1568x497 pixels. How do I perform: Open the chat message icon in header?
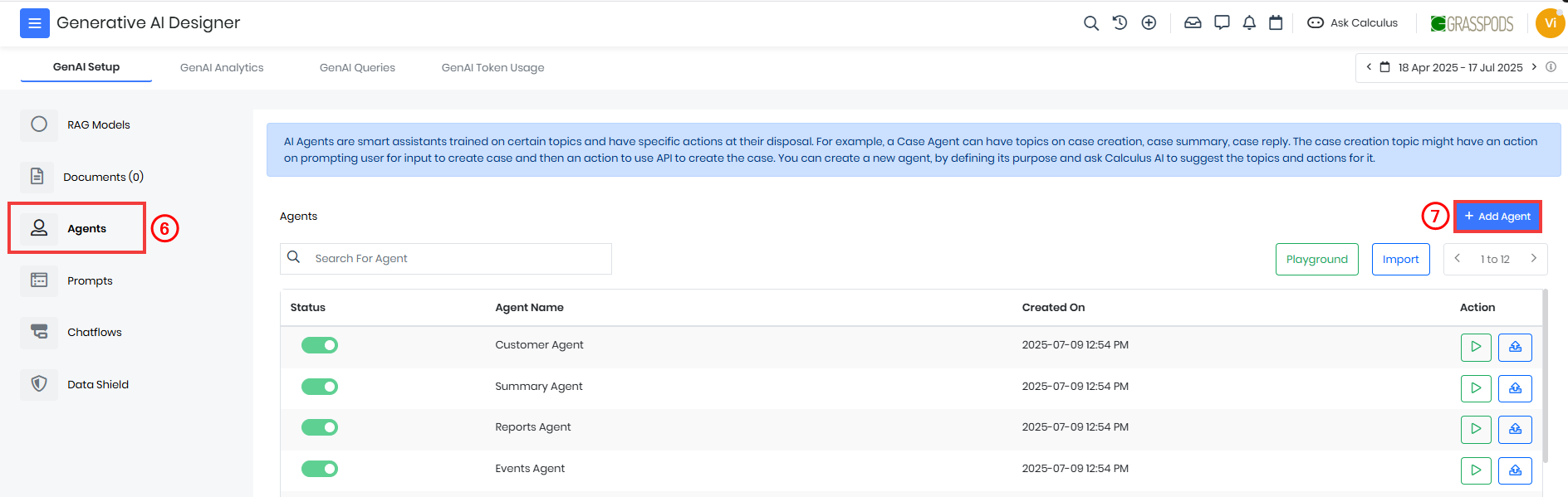coord(1222,23)
